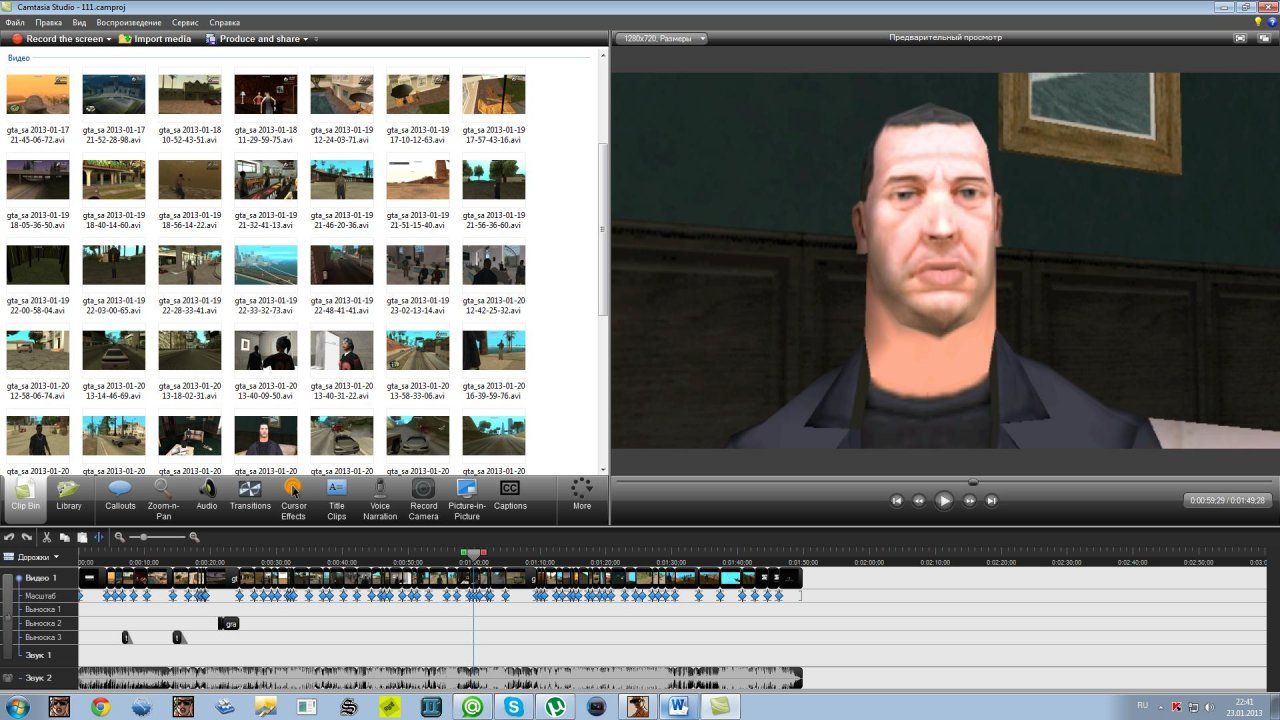Open the Record Camera tool
The height and width of the screenshot is (720, 1280).
click(424, 498)
